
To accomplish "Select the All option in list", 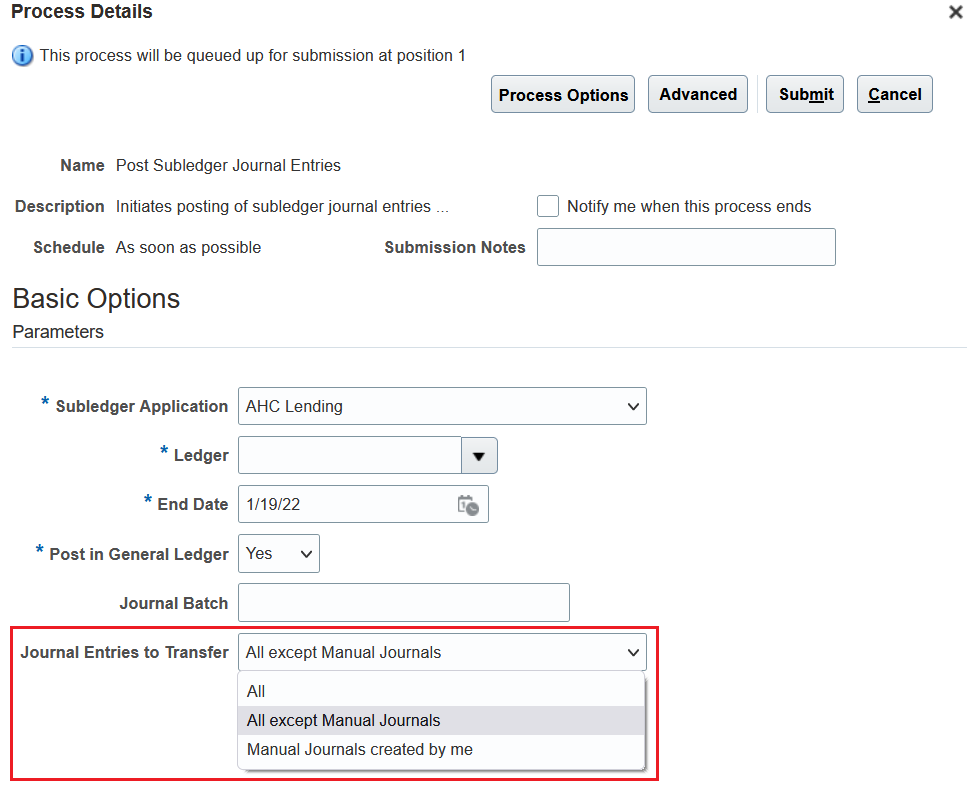I will click(x=256, y=691).
